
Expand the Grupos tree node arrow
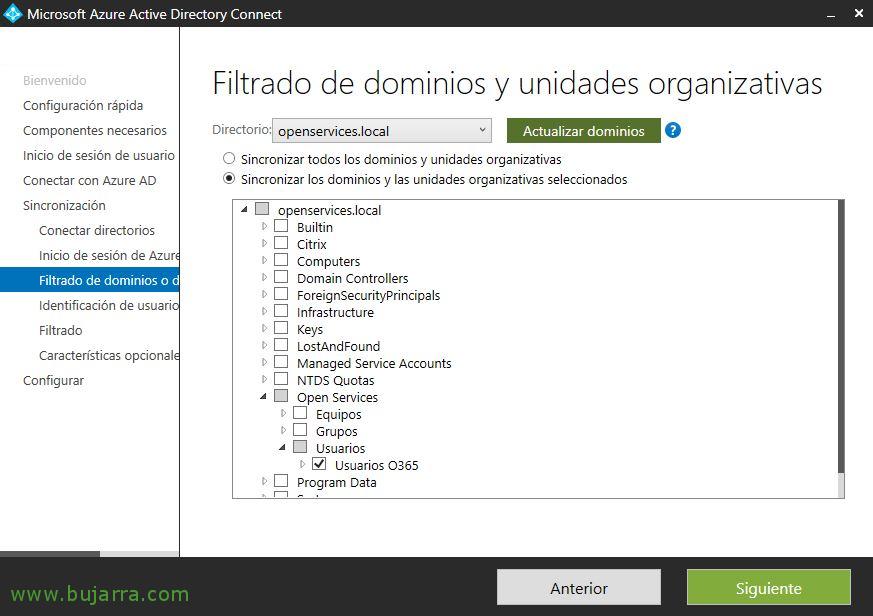pos(284,431)
